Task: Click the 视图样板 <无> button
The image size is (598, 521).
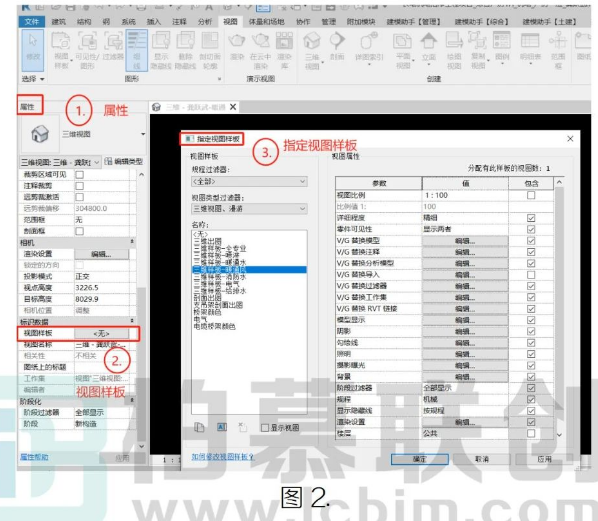Action: (101, 333)
